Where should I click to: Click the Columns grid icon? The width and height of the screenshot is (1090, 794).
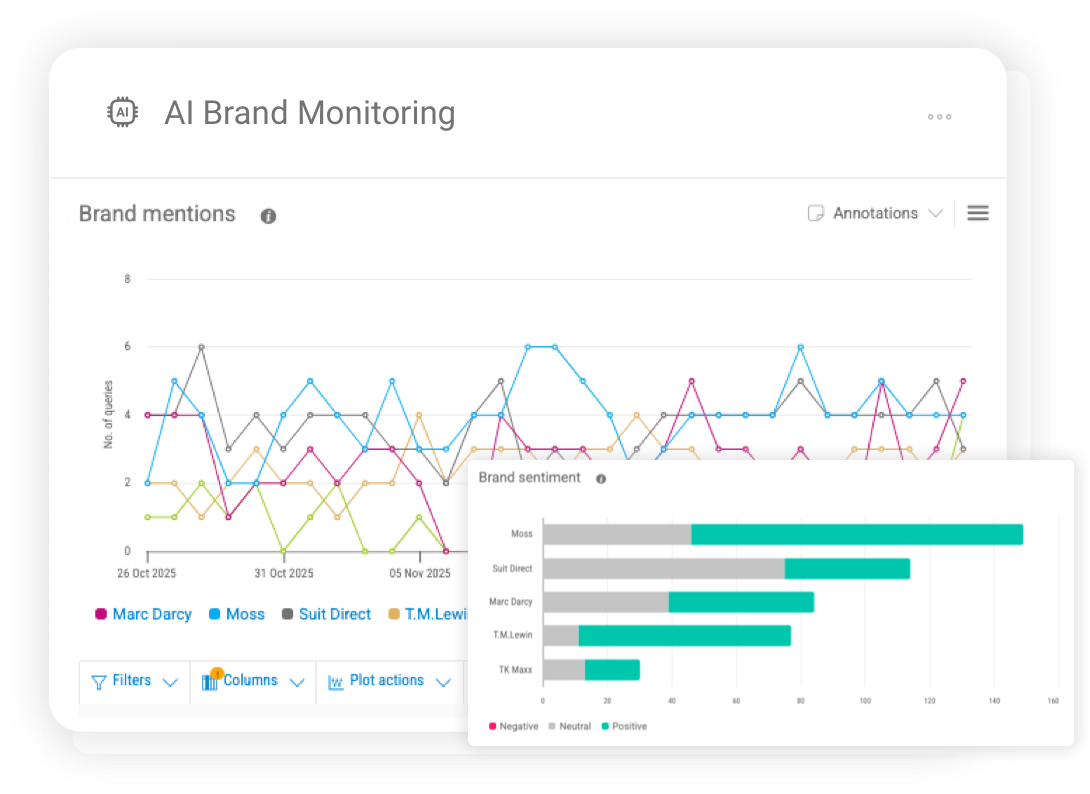[211, 682]
